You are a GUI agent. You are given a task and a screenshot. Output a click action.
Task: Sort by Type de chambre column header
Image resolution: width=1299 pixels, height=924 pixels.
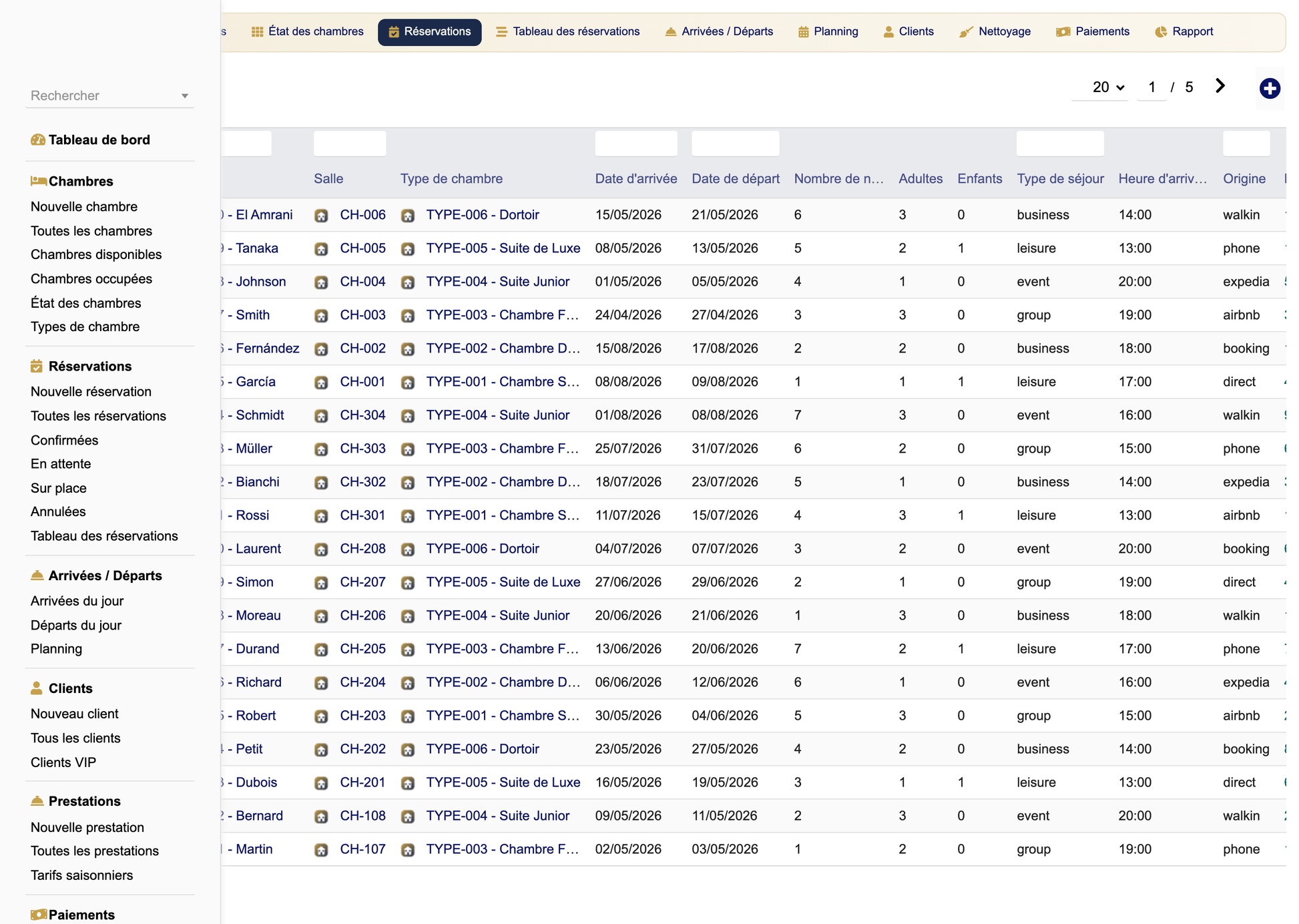click(451, 178)
